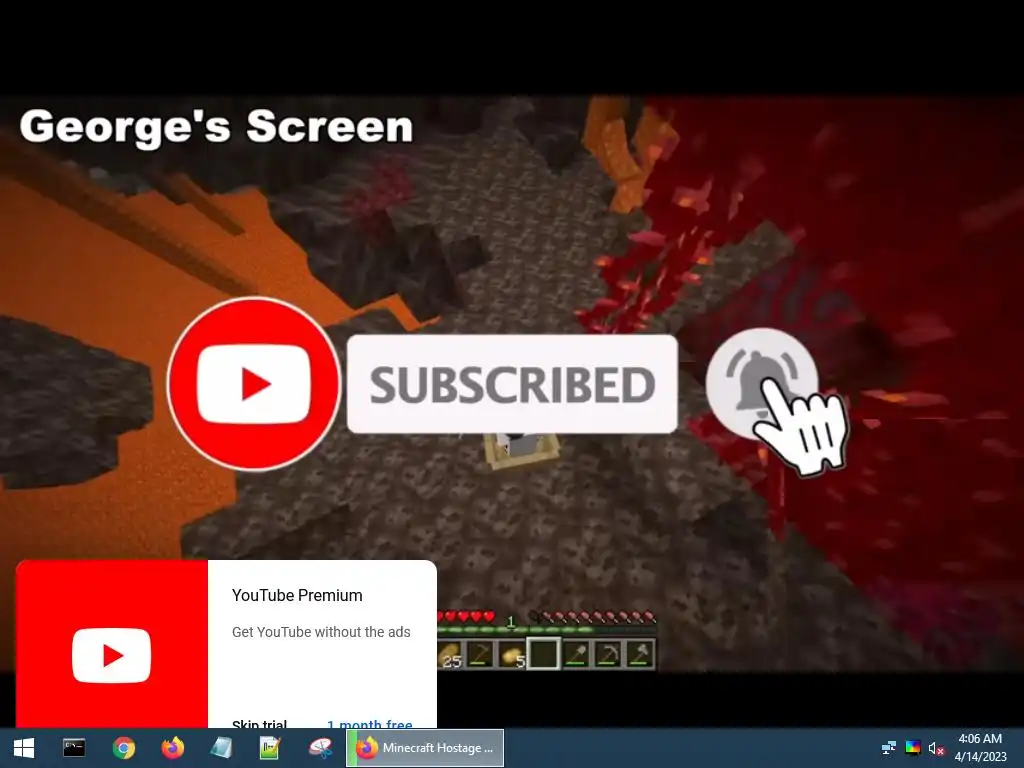Image resolution: width=1024 pixels, height=768 pixels.
Task: Open the clock showing 4:06 AM
Action: (x=980, y=748)
